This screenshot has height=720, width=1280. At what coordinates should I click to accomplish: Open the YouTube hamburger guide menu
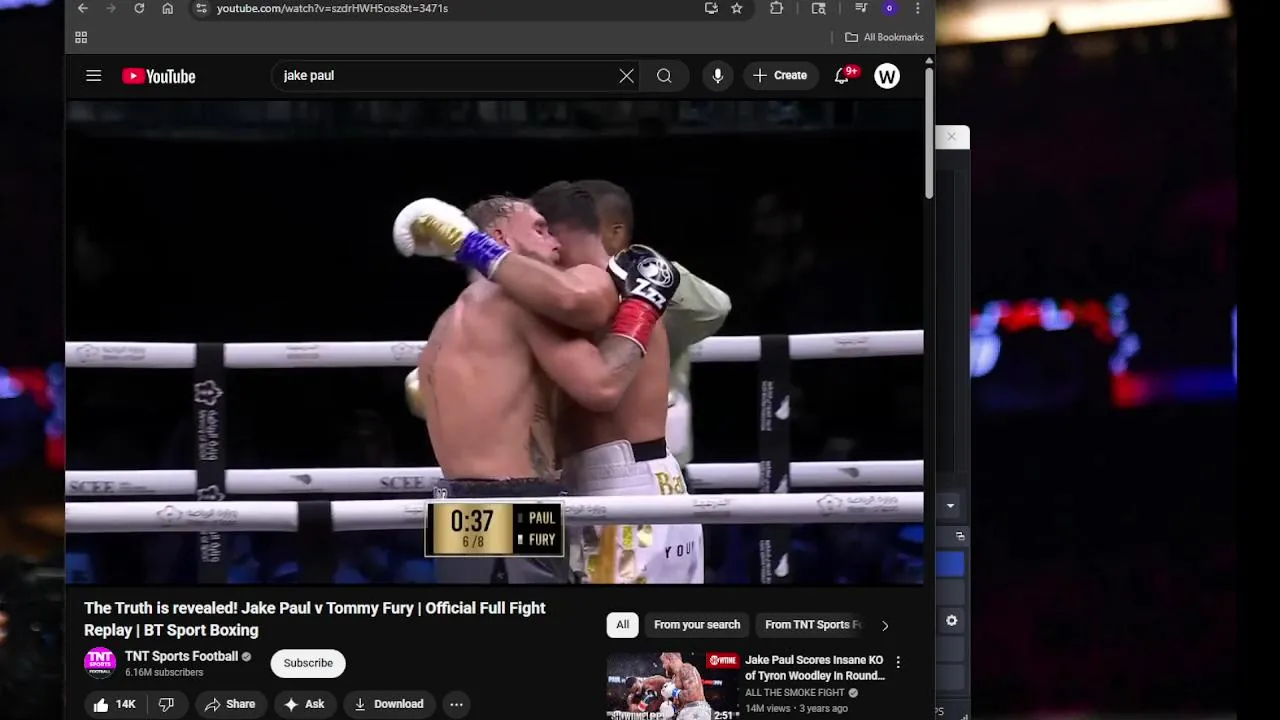94,76
